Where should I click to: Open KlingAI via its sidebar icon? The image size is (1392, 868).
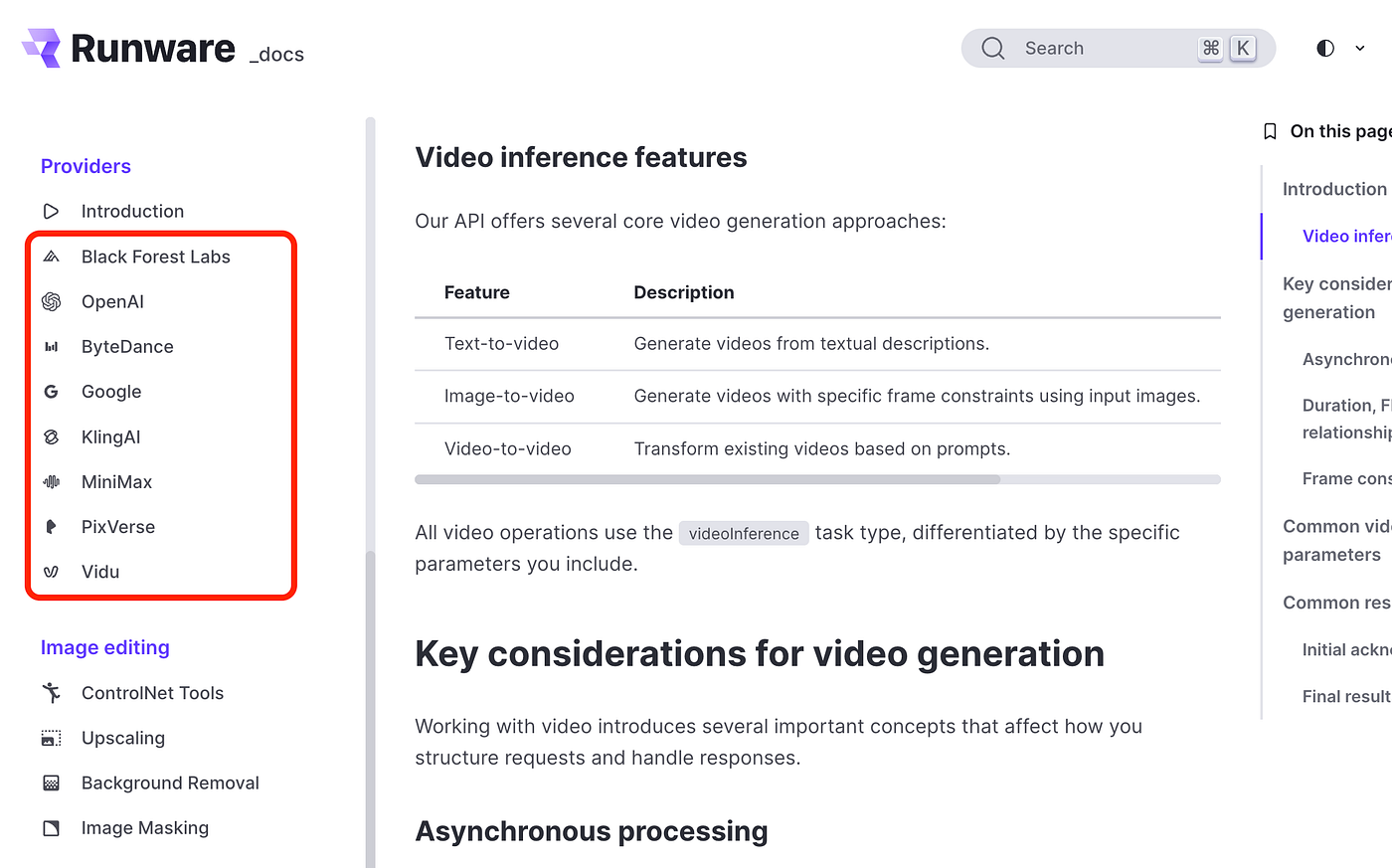tap(52, 436)
